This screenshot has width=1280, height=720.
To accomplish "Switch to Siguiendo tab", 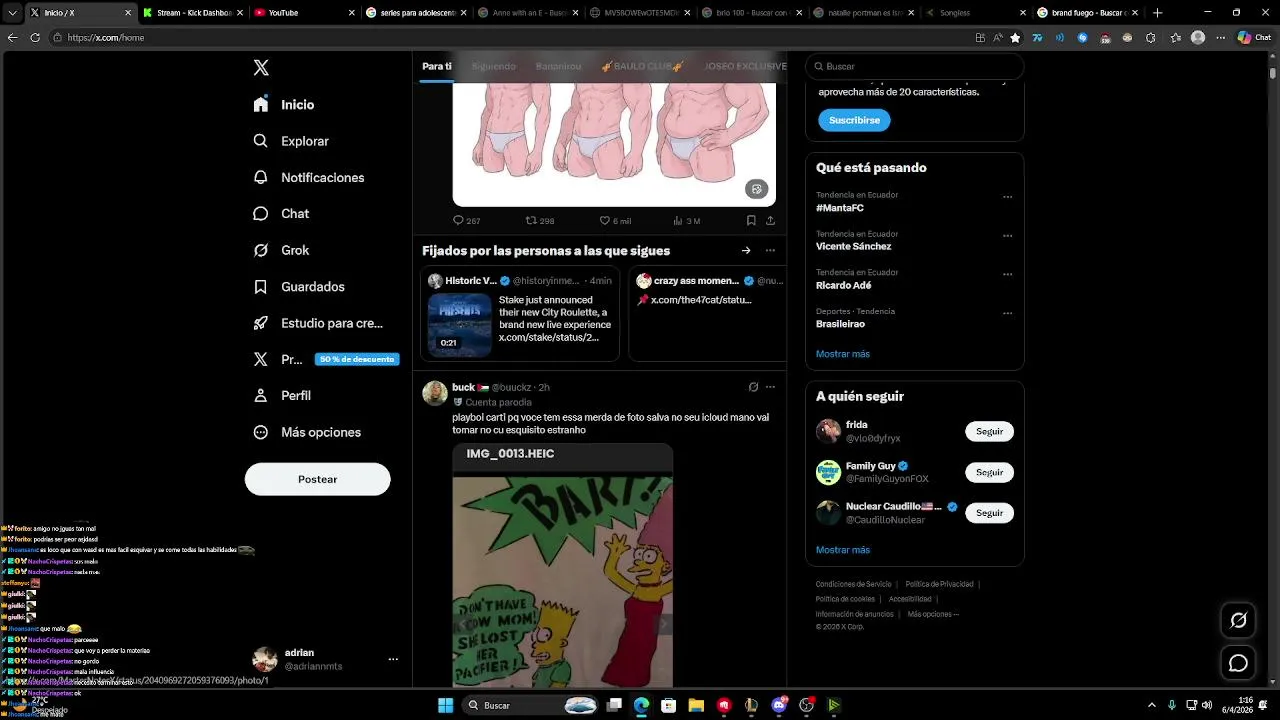I will pyautogui.click(x=494, y=66).
